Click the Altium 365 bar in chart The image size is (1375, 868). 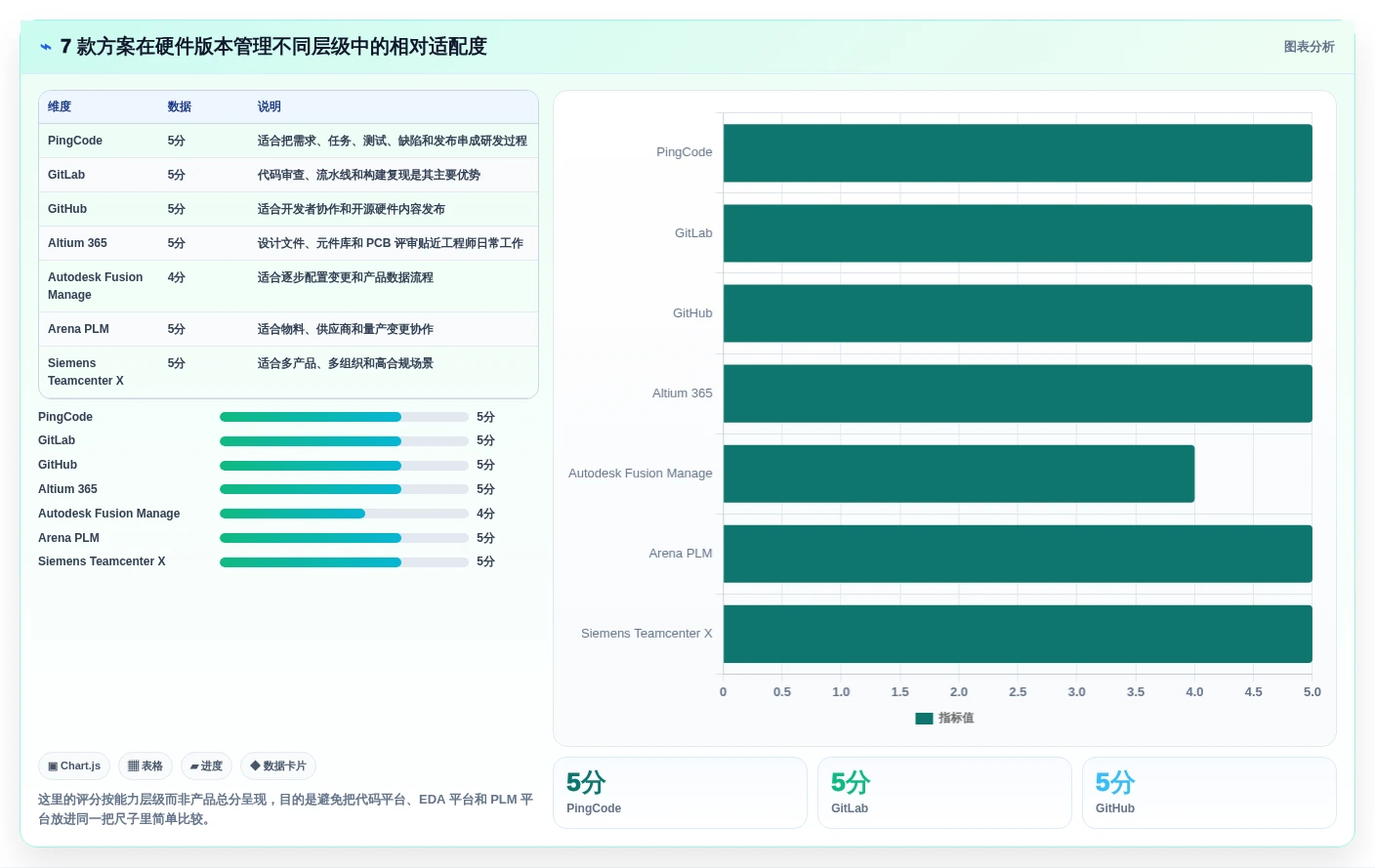click(x=1018, y=393)
